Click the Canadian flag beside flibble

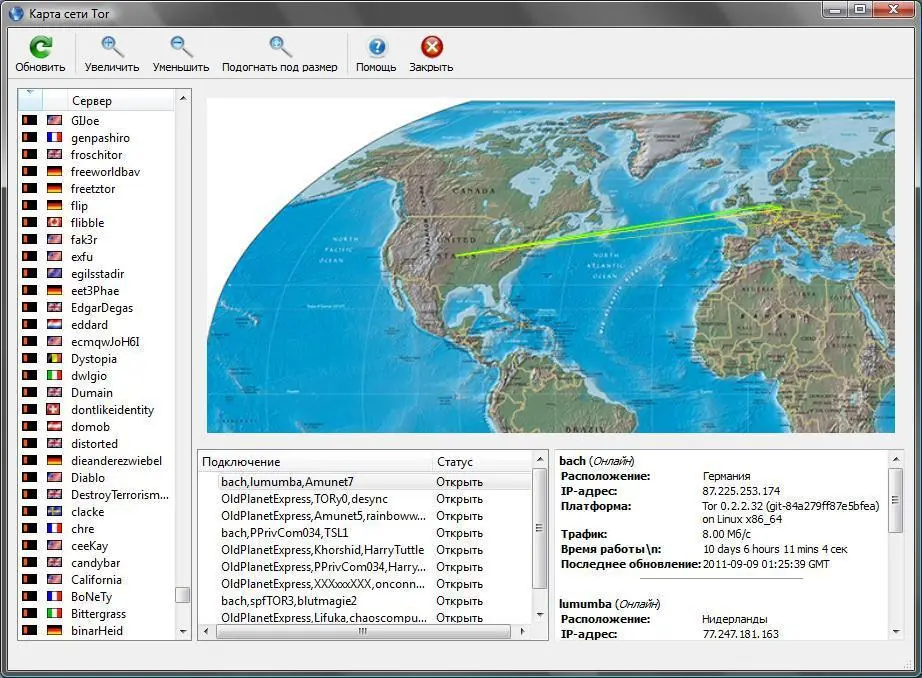tap(54, 222)
